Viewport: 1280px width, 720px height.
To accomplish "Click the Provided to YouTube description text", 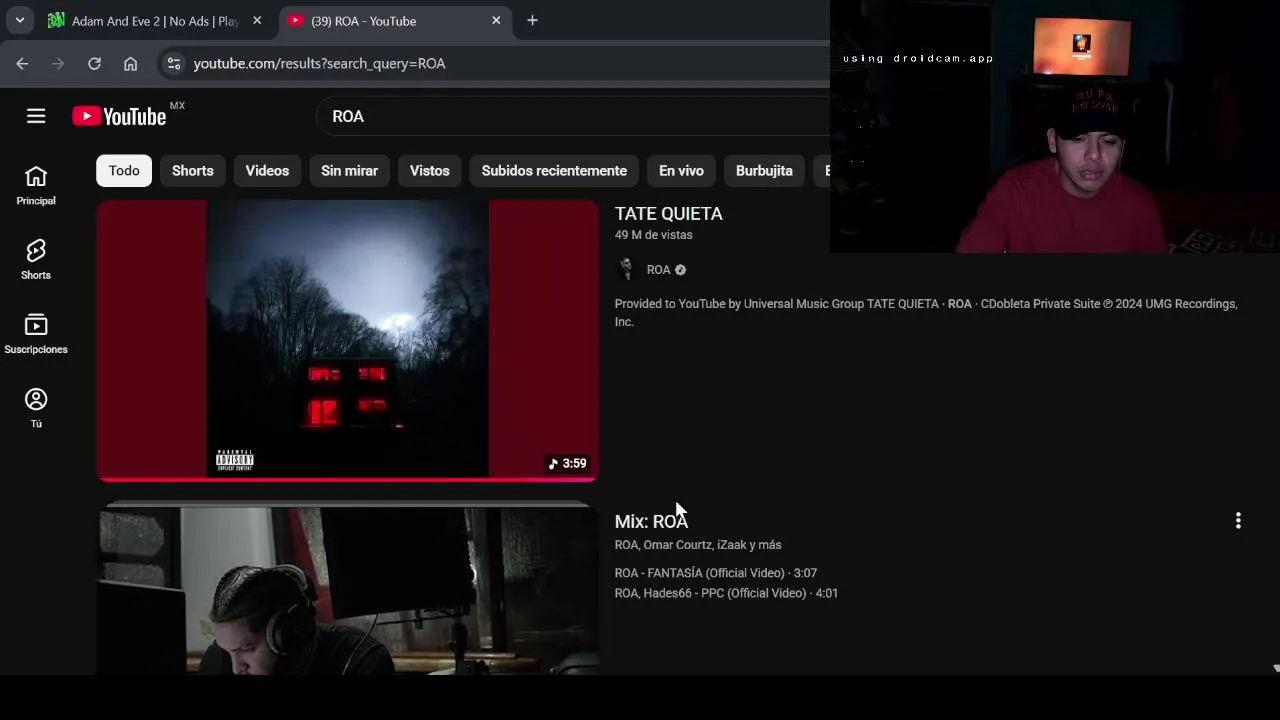I will [926, 313].
